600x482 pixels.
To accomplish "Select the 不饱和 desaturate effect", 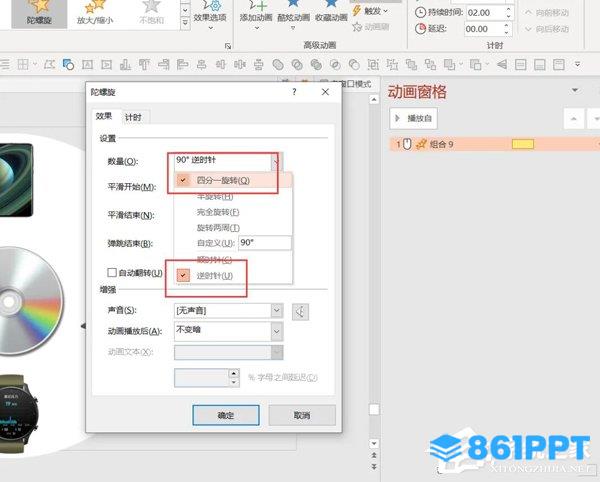I will click(x=151, y=13).
